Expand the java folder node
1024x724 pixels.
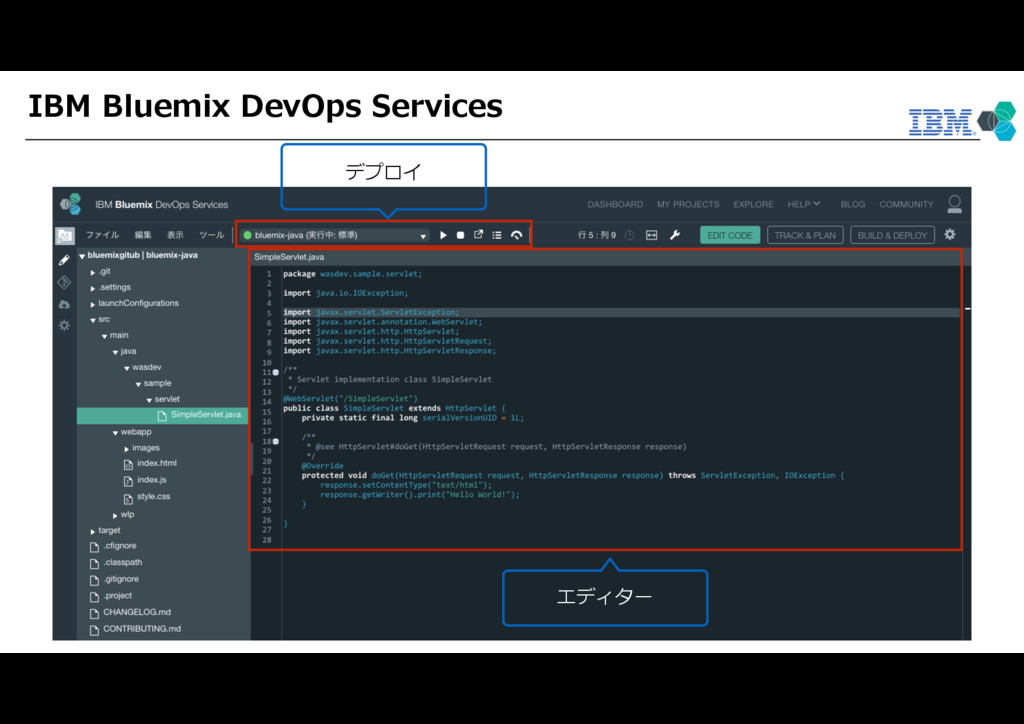click(115, 352)
